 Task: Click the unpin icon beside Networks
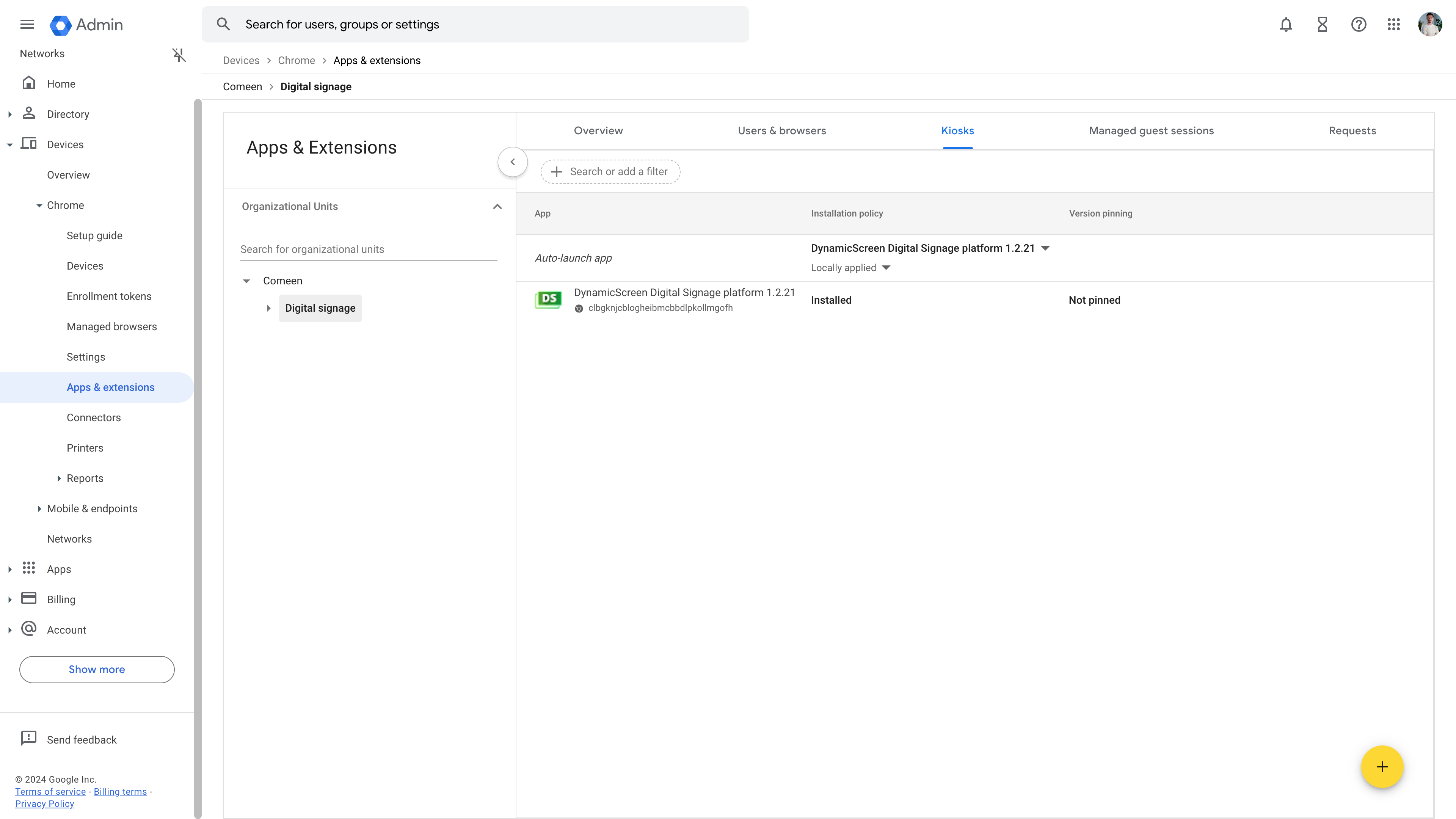tap(179, 55)
